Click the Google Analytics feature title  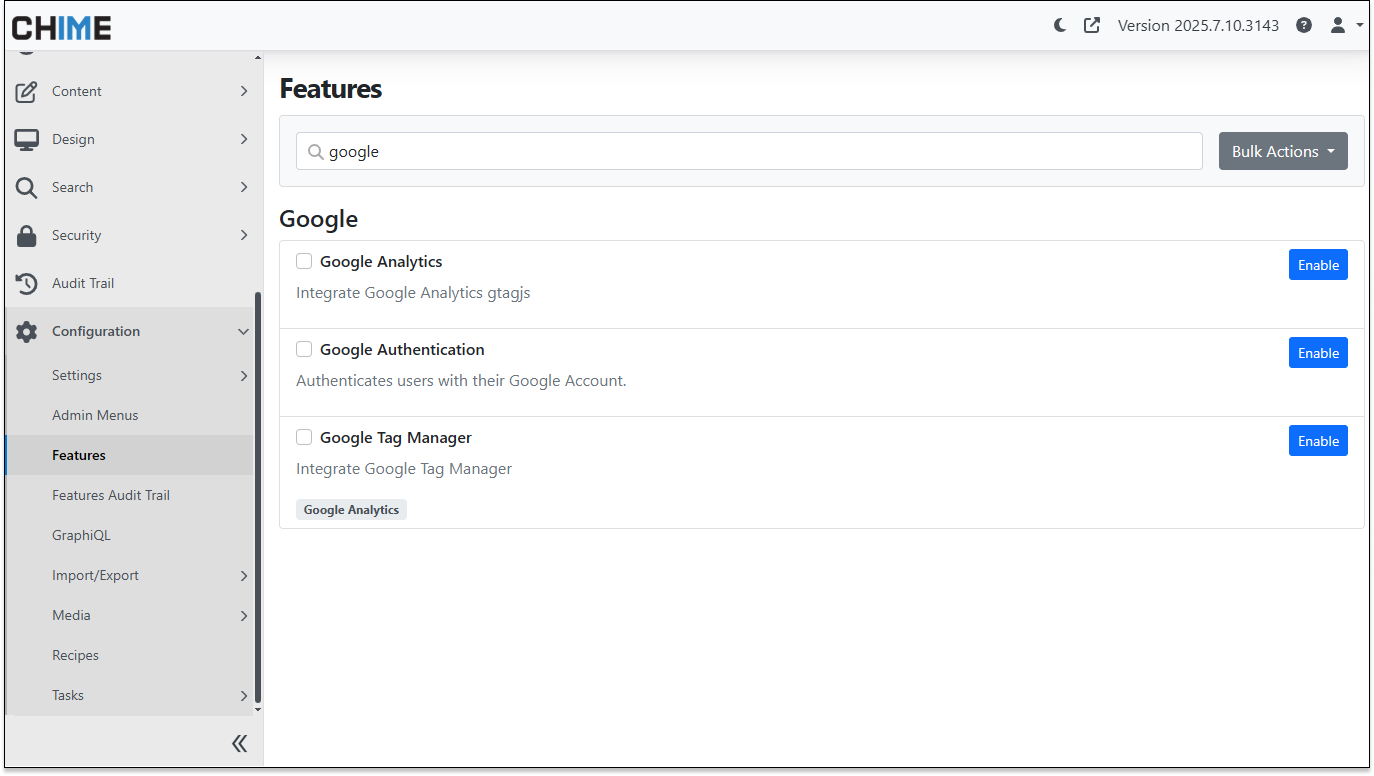[x=381, y=261]
